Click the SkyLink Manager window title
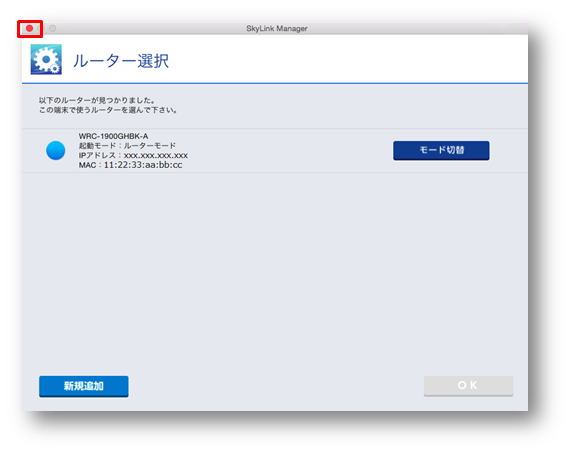 (277, 28)
